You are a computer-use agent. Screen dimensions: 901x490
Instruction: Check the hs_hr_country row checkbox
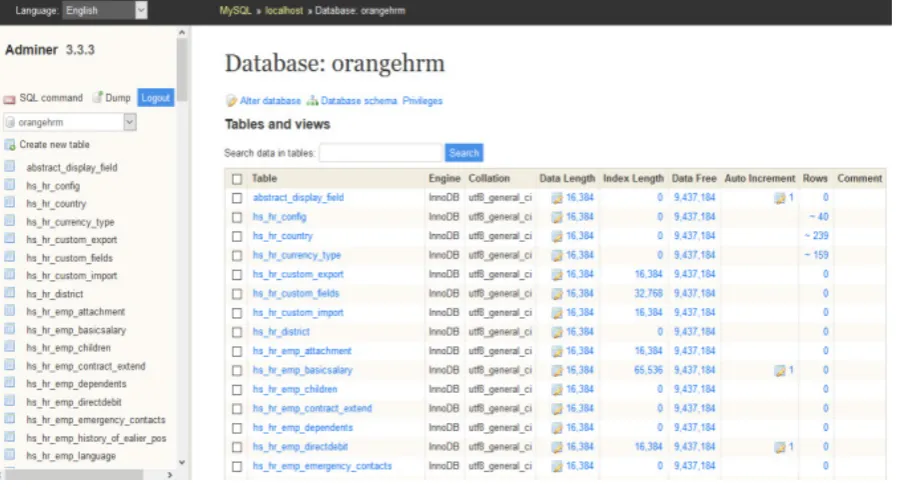[237, 236]
